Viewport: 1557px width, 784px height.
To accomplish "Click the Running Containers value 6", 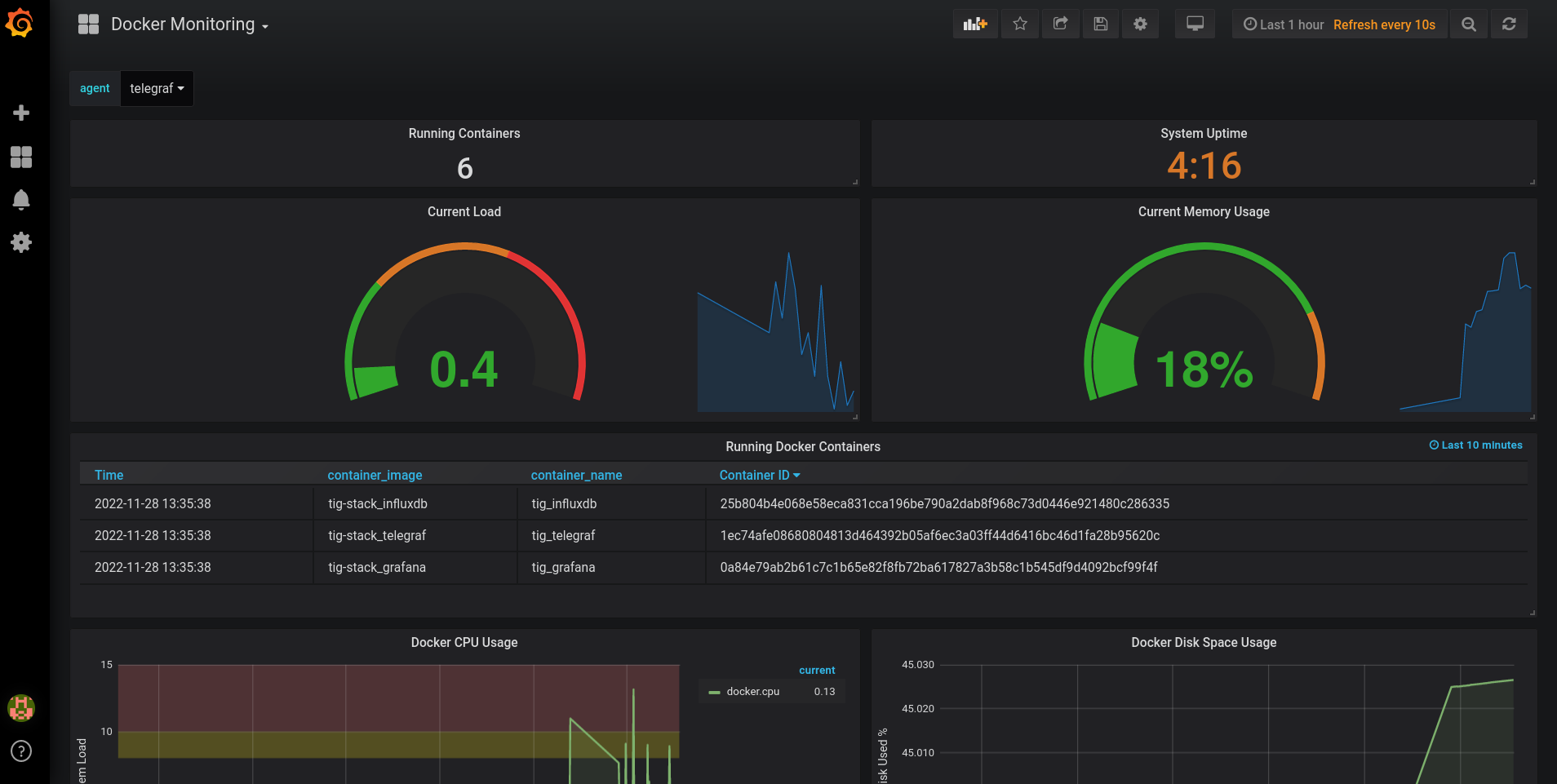I will [464, 168].
